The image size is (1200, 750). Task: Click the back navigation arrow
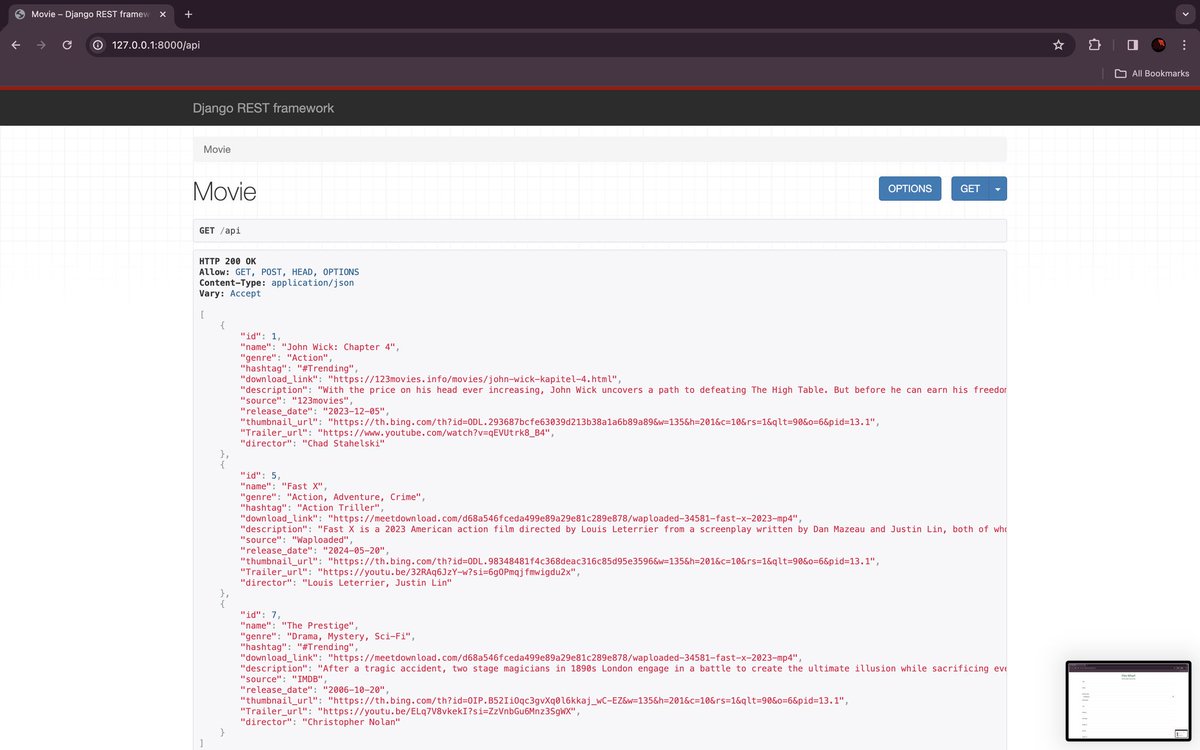point(15,45)
